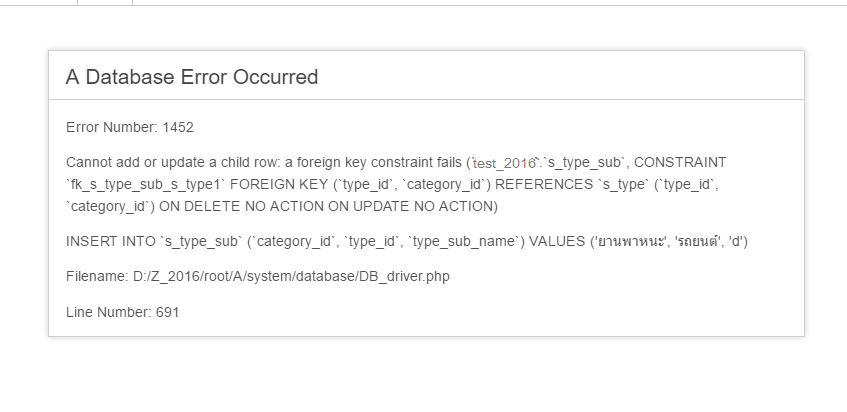This screenshot has width=847, height=412.
Task: Click the 'REFERENCES' keyword in the message
Action: [x=544, y=184]
